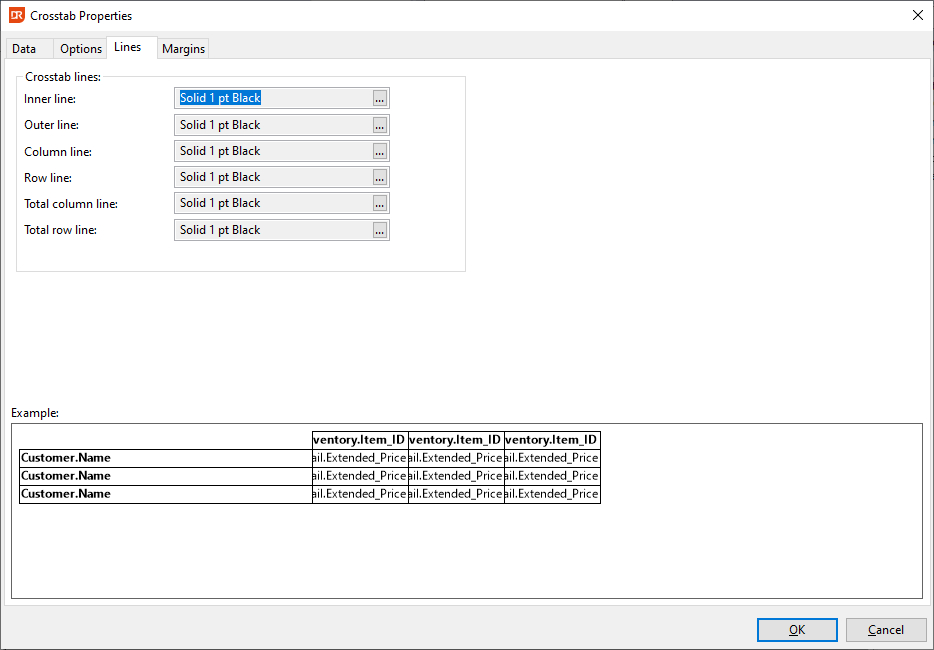Click the Row line value field
Viewport: 934px width, 650px height.
click(274, 178)
